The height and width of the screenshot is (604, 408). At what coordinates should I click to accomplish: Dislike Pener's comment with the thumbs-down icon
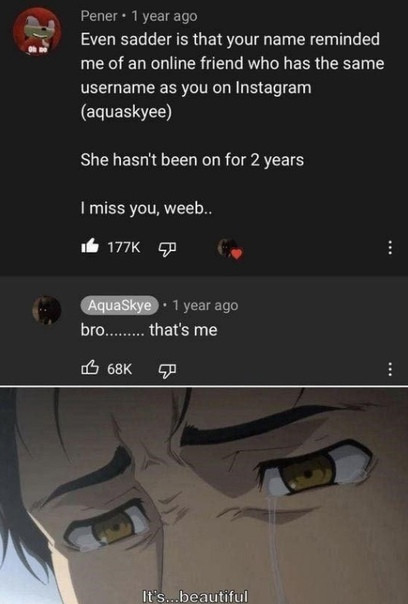pos(168,248)
